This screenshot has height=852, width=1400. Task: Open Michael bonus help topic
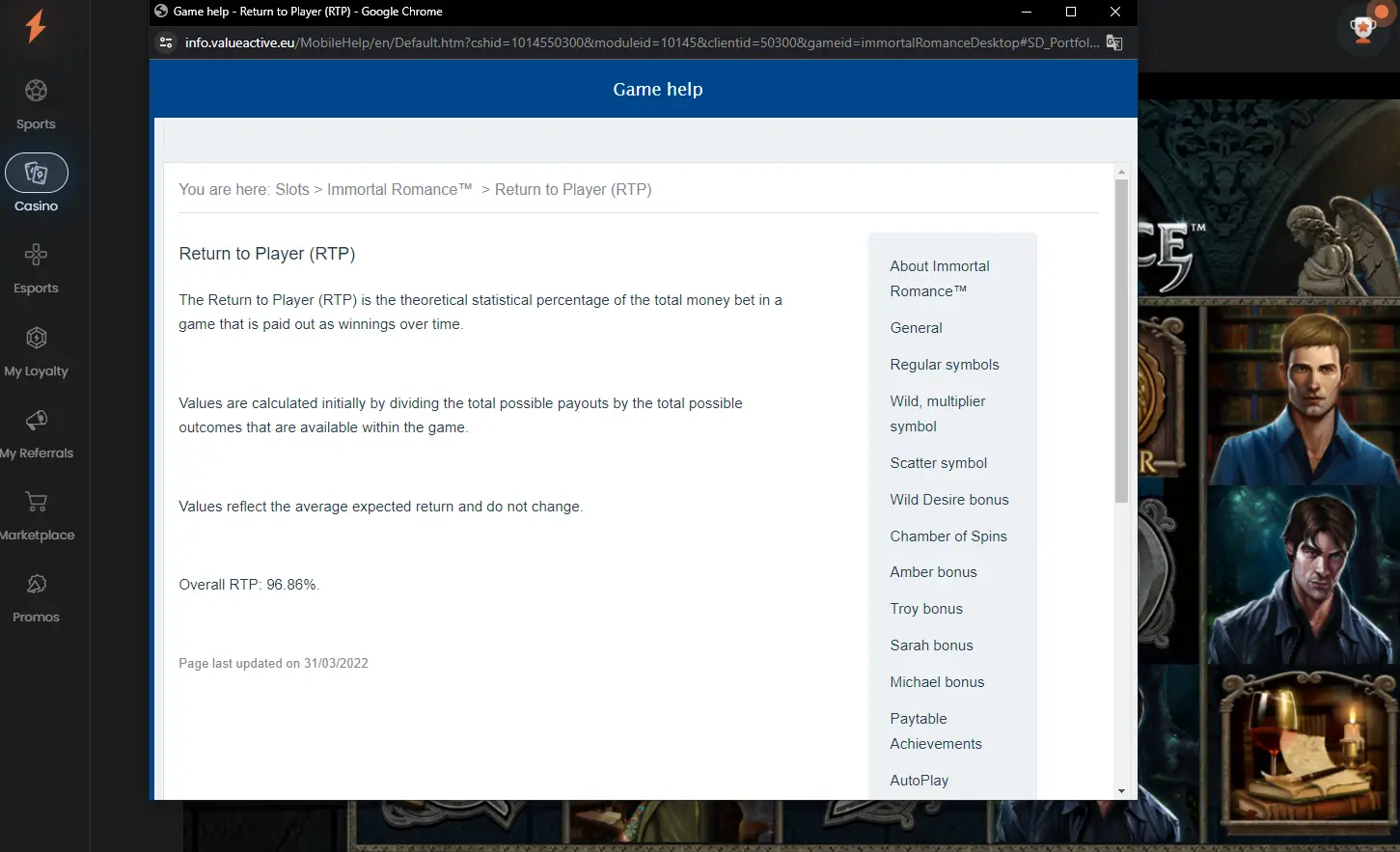click(937, 682)
